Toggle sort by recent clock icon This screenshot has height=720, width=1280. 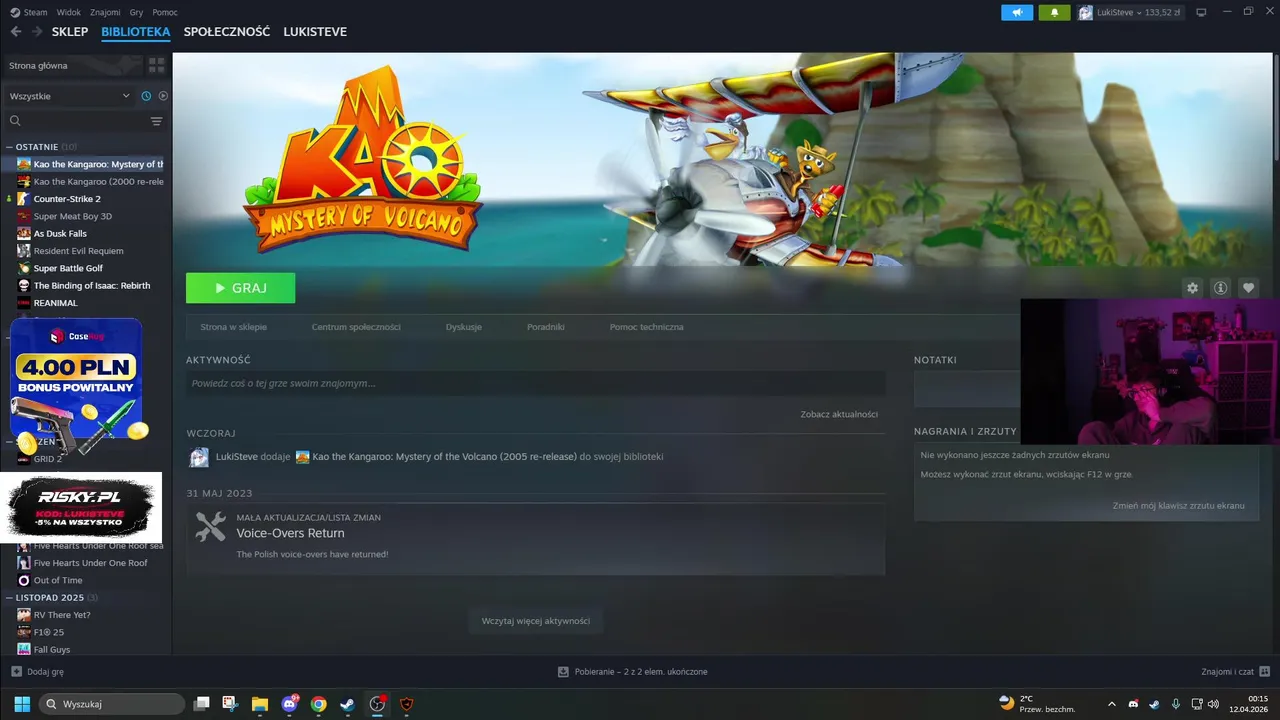[x=146, y=96]
